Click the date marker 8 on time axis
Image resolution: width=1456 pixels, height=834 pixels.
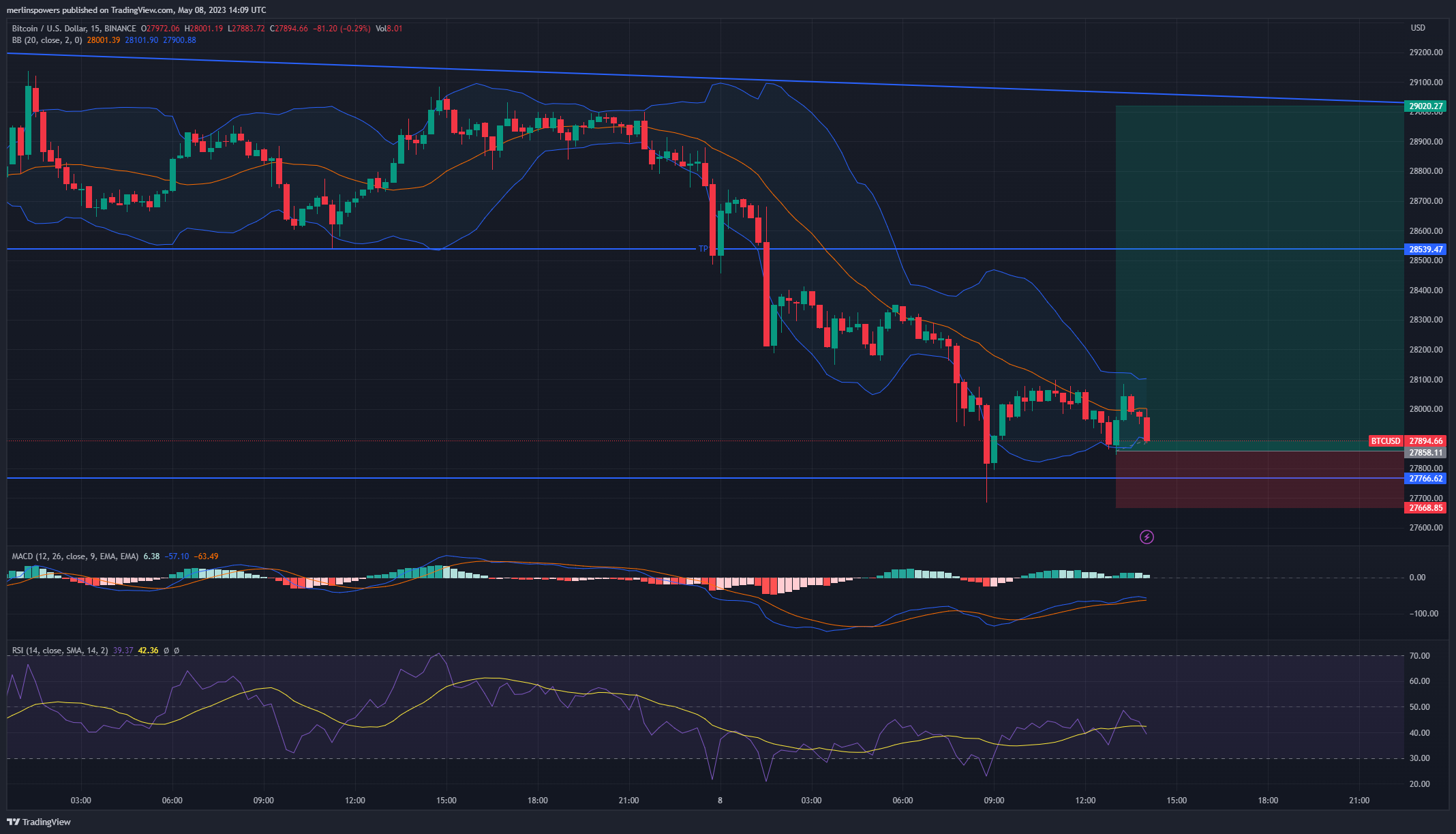click(x=720, y=801)
